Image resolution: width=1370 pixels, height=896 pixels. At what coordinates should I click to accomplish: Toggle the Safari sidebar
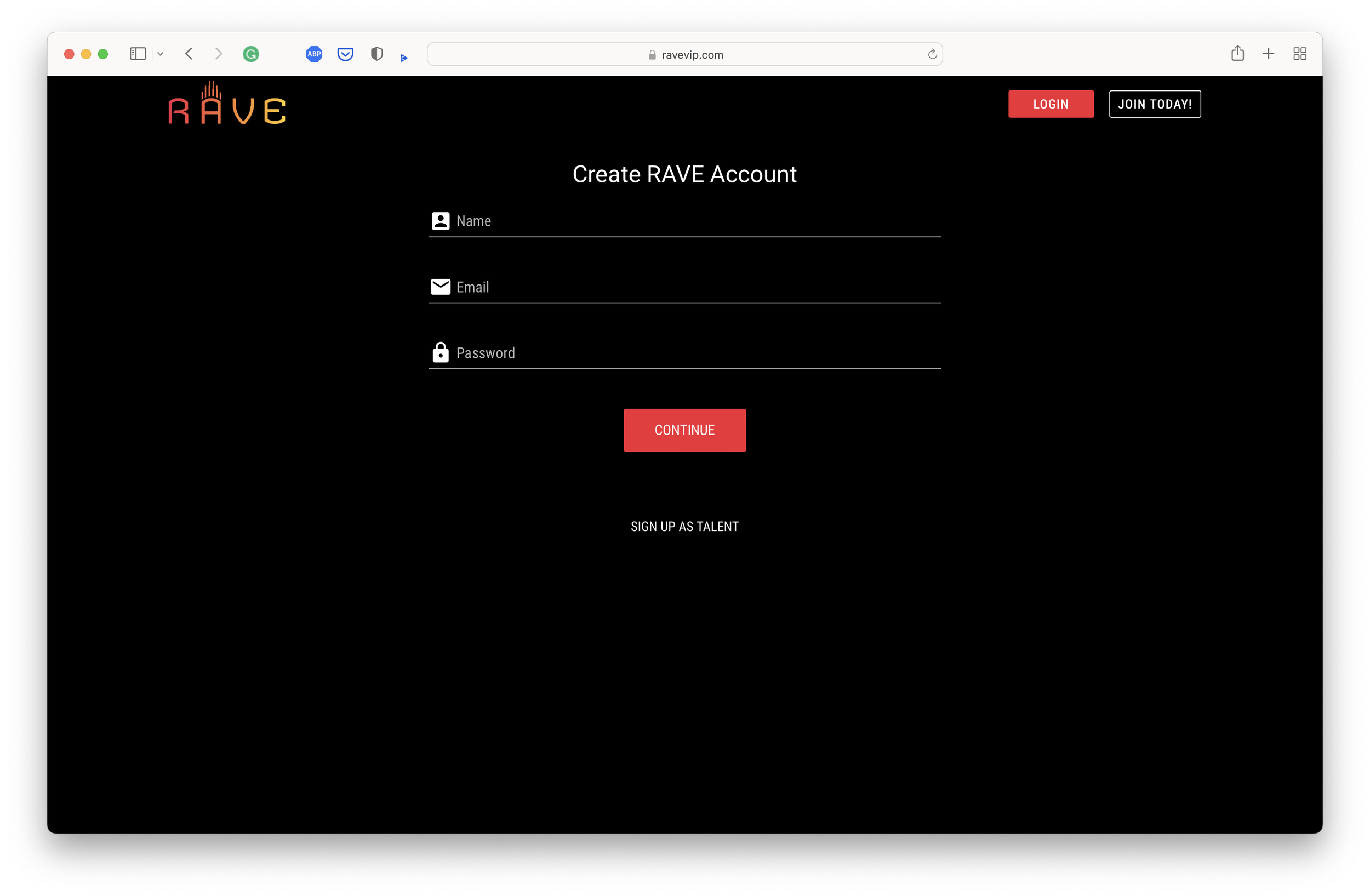(x=138, y=54)
